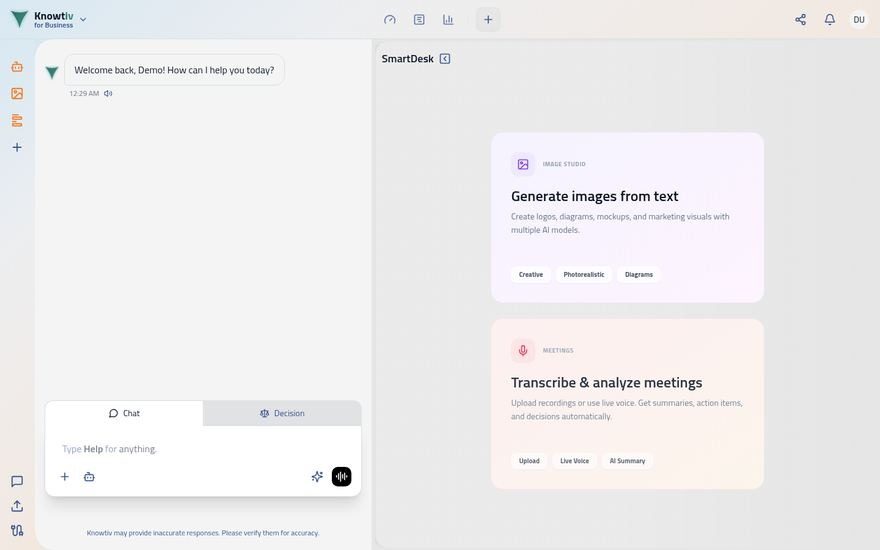Select the Photorealistic tag

click(x=584, y=274)
